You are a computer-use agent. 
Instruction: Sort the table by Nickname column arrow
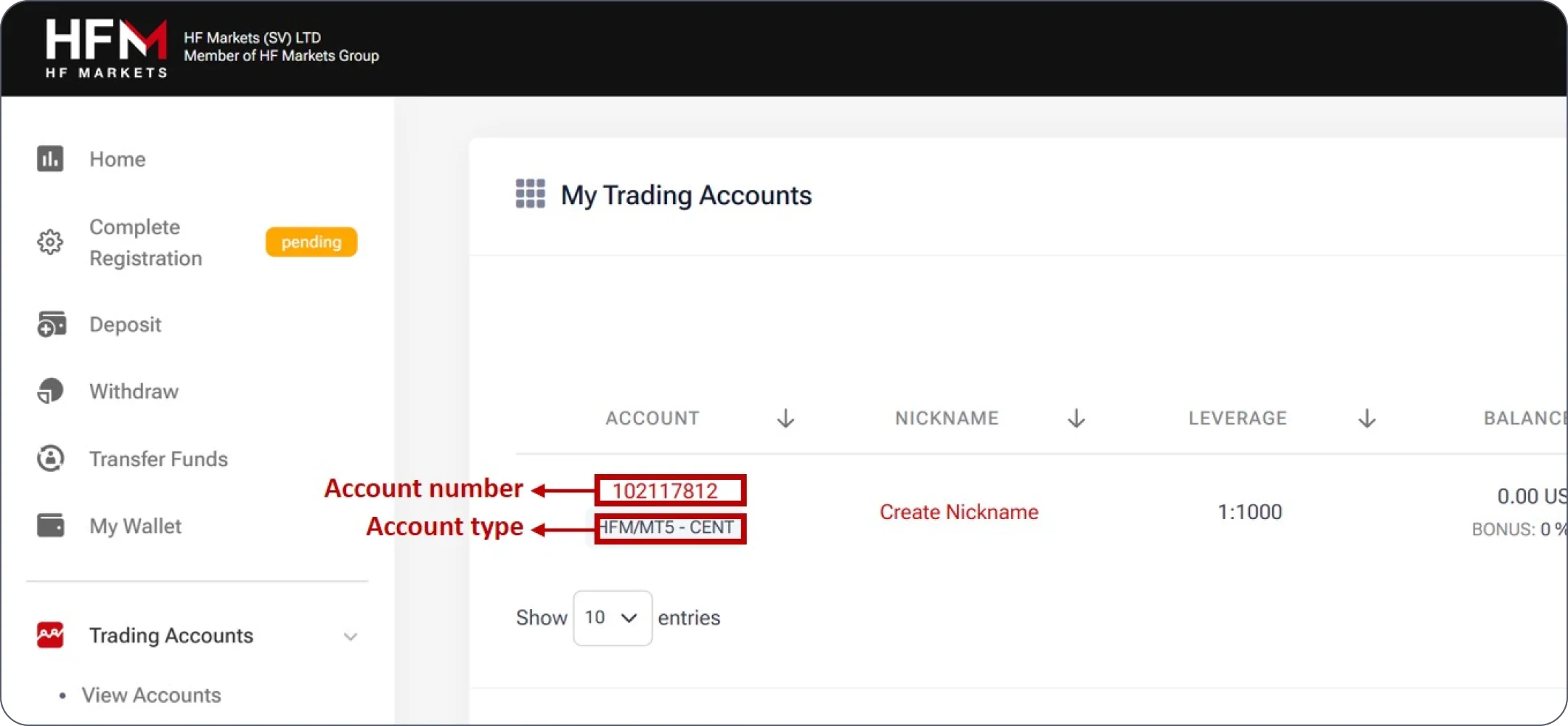(1076, 418)
